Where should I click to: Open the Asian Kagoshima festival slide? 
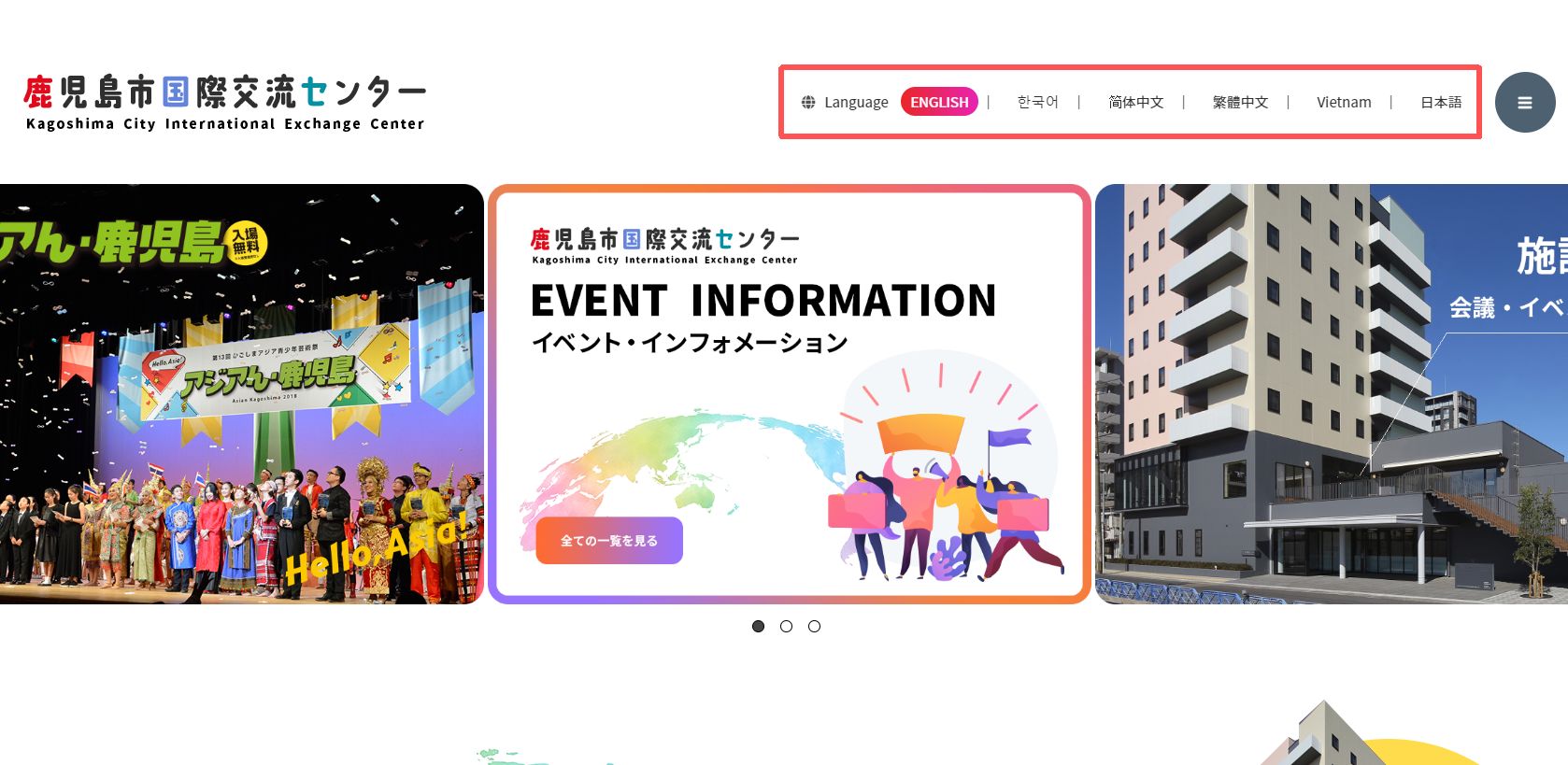(242, 394)
